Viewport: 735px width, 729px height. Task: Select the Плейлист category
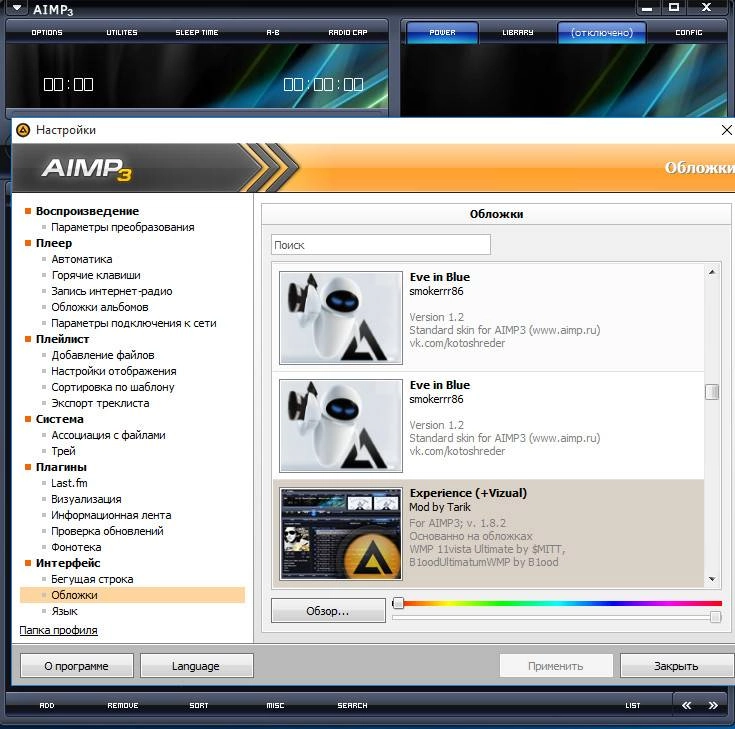(x=62, y=339)
